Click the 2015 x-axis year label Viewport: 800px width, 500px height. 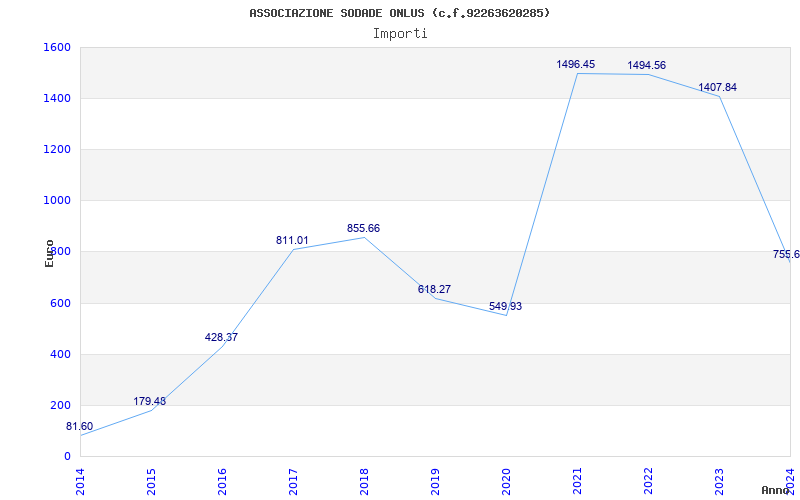click(x=152, y=481)
